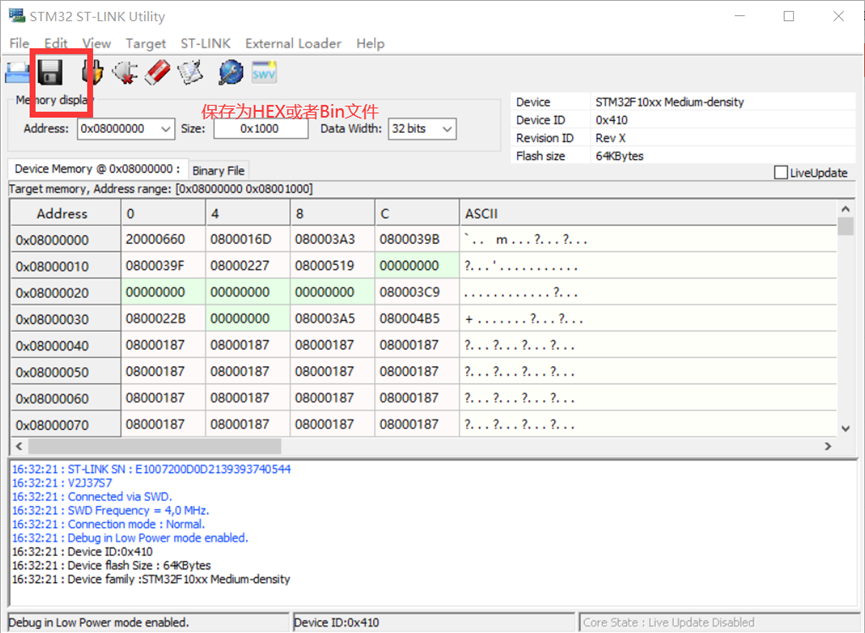
Task: Open the File menu
Action: (x=19, y=43)
